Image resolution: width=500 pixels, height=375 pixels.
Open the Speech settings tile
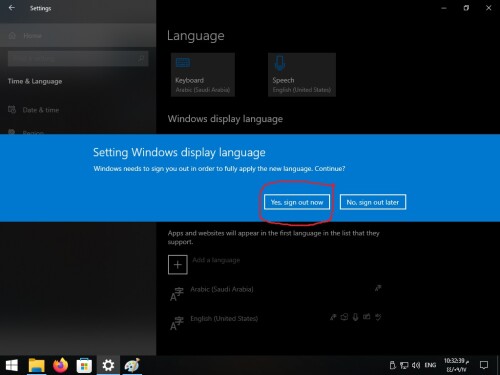302,75
